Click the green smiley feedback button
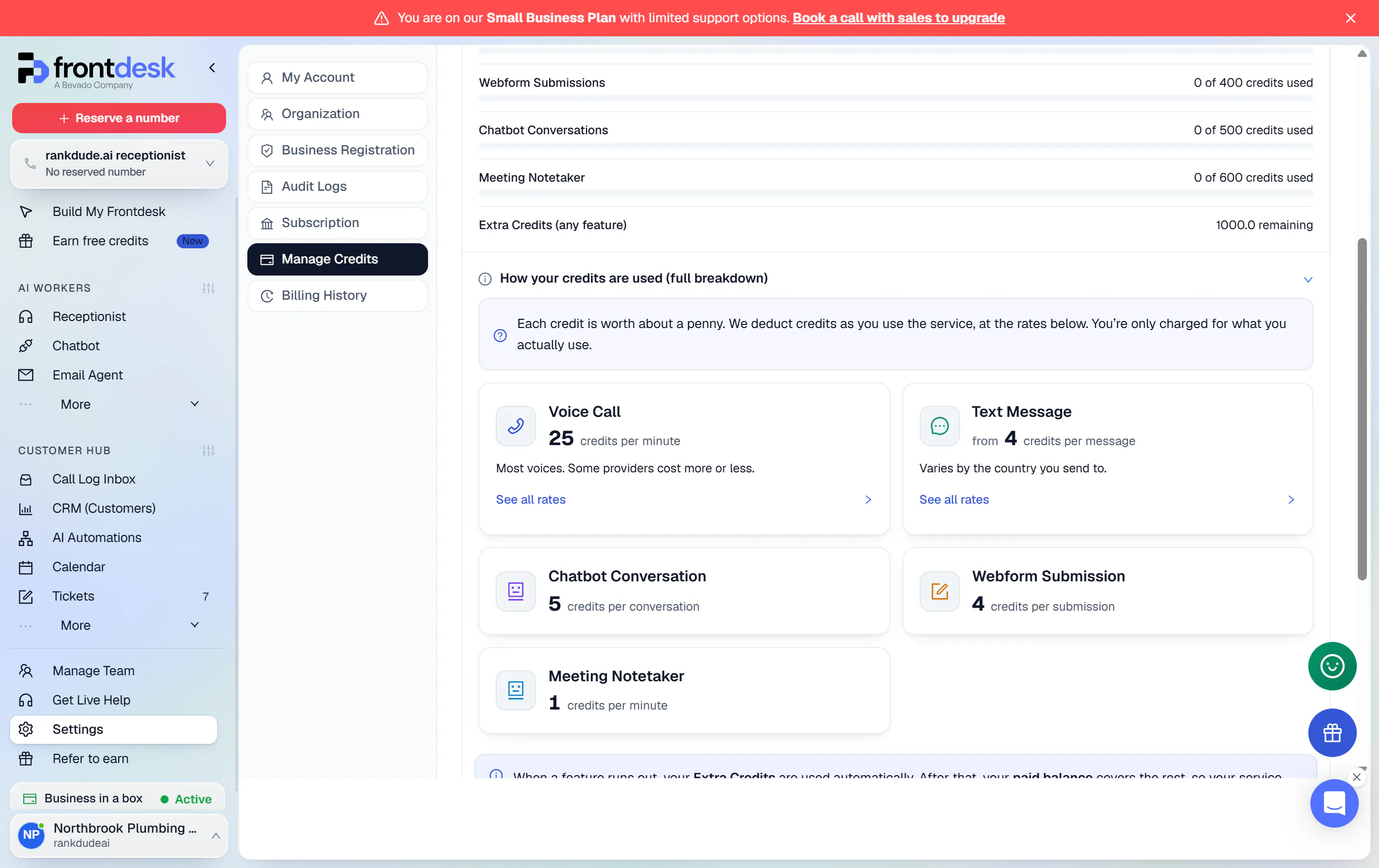This screenshot has width=1379, height=868. pyautogui.click(x=1332, y=666)
